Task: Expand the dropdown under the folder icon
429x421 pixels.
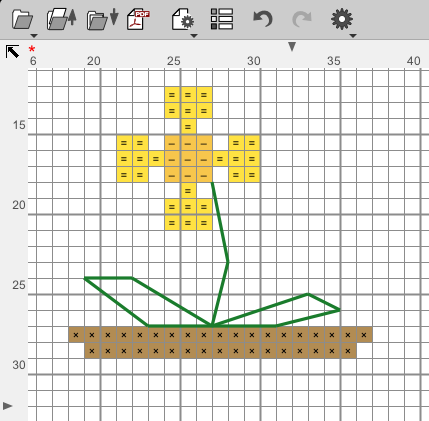Action: point(34,36)
